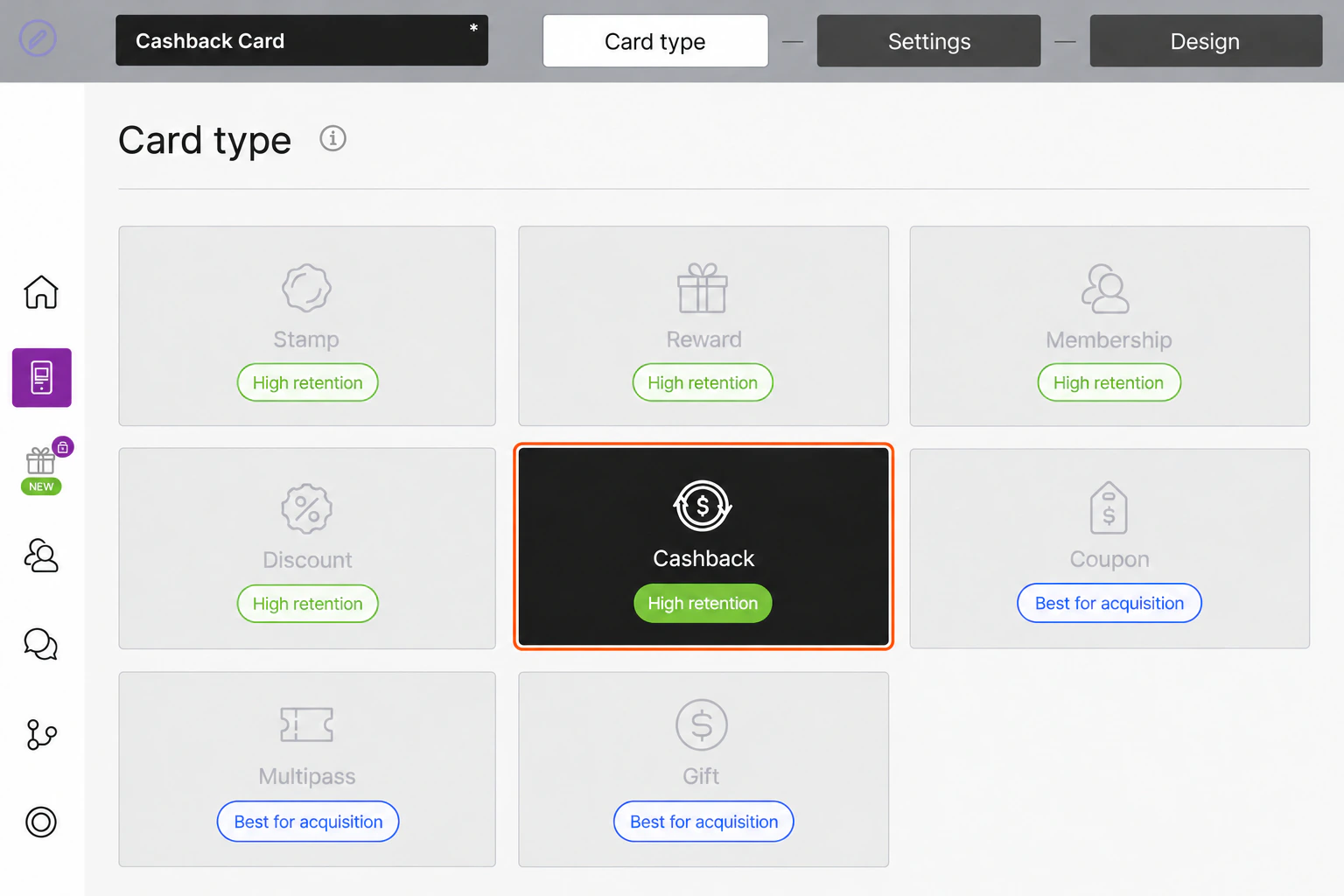Select the Reward card label
Viewport: 1344px width, 896px height.
coord(703,339)
